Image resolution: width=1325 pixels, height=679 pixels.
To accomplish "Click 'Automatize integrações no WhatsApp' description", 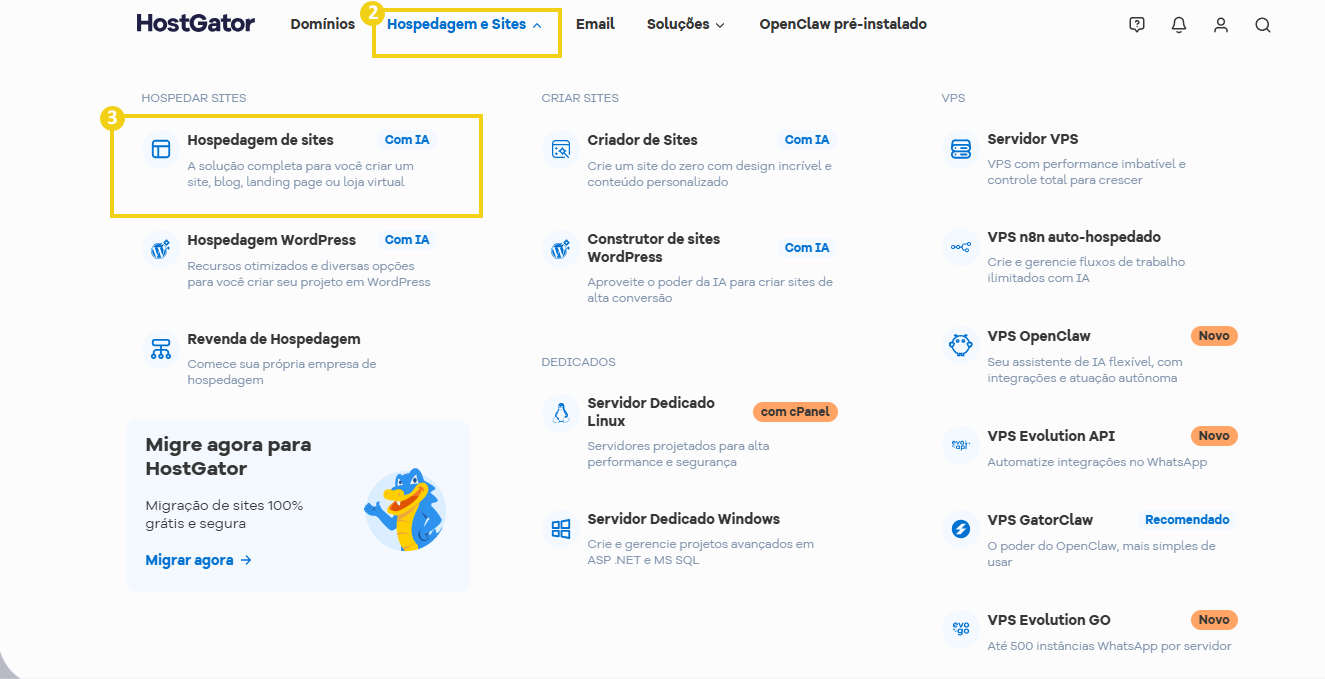I will (1097, 462).
